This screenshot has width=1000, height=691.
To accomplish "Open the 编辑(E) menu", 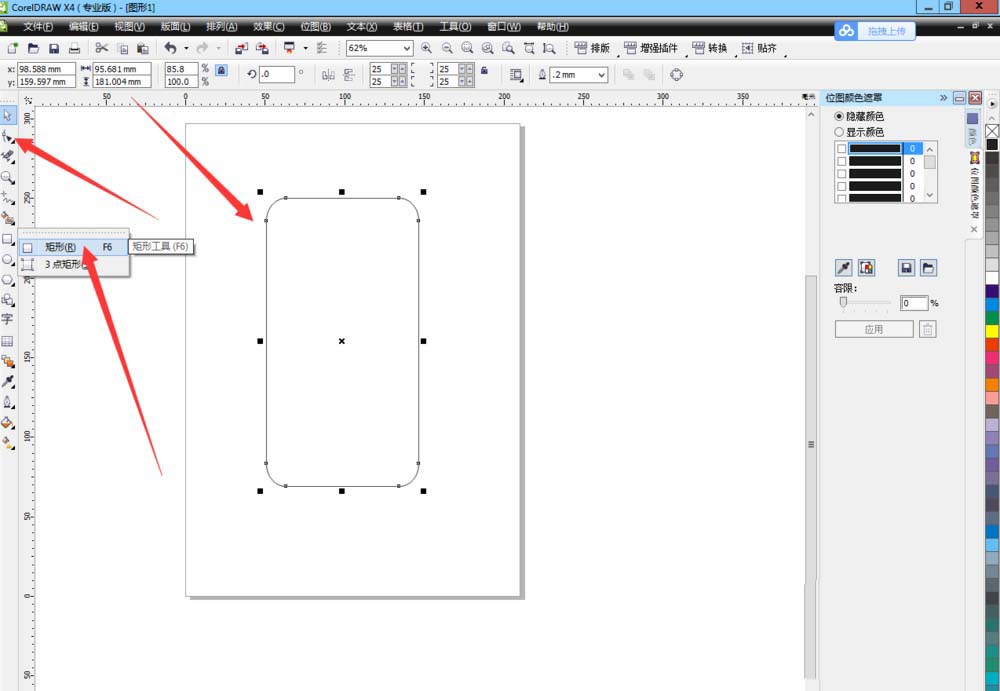I will pos(84,27).
